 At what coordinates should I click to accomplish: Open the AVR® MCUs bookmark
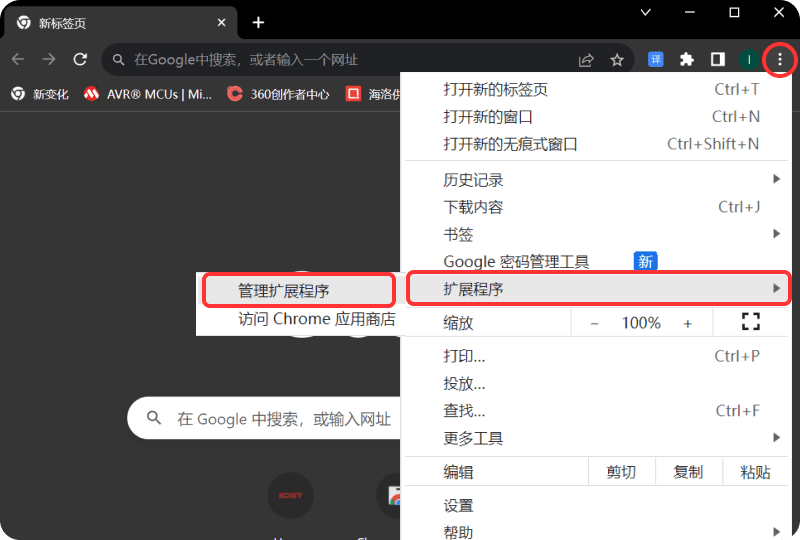pos(148,94)
